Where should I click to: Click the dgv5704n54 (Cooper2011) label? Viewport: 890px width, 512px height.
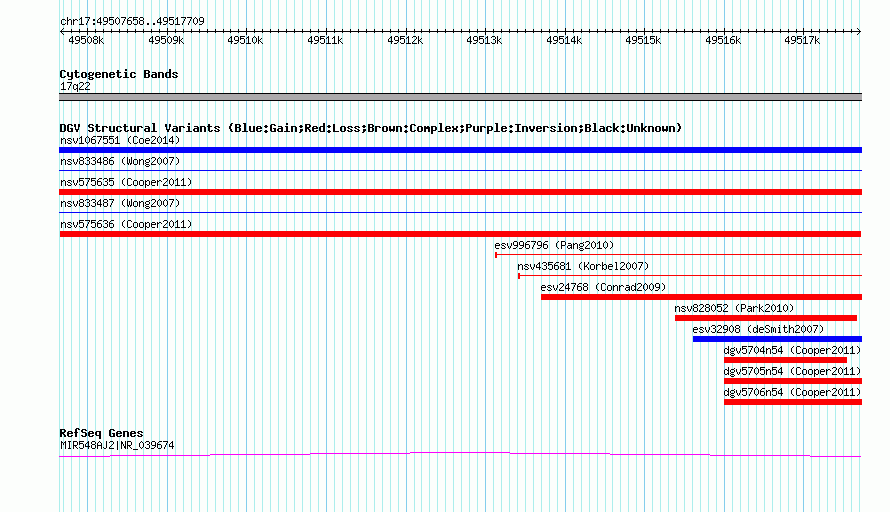coord(792,350)
